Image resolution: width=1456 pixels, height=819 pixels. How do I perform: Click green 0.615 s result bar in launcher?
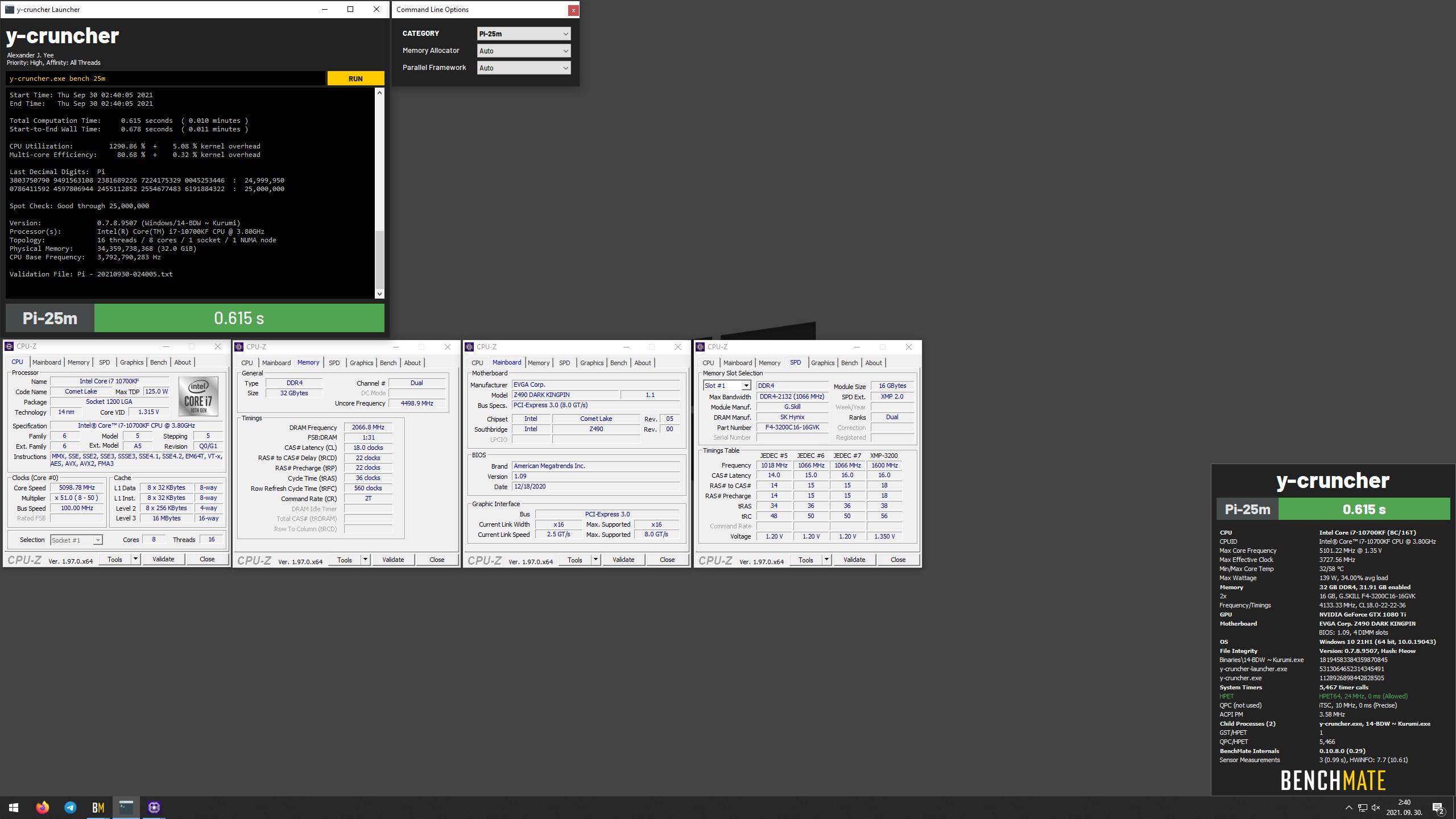239,318
